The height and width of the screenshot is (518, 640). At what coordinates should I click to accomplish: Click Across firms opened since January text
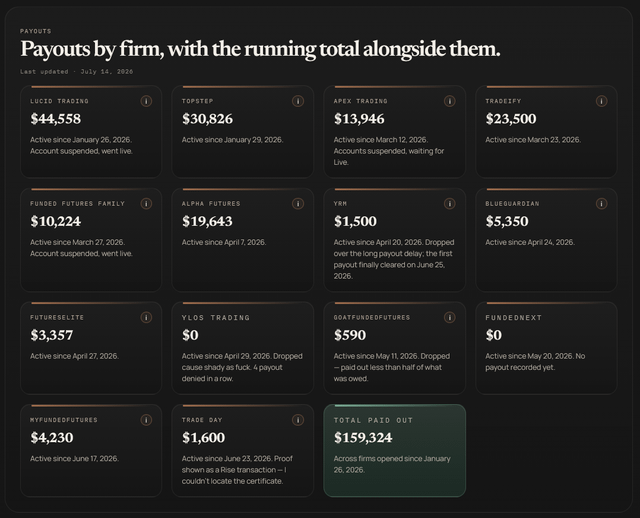pos(392,464)
